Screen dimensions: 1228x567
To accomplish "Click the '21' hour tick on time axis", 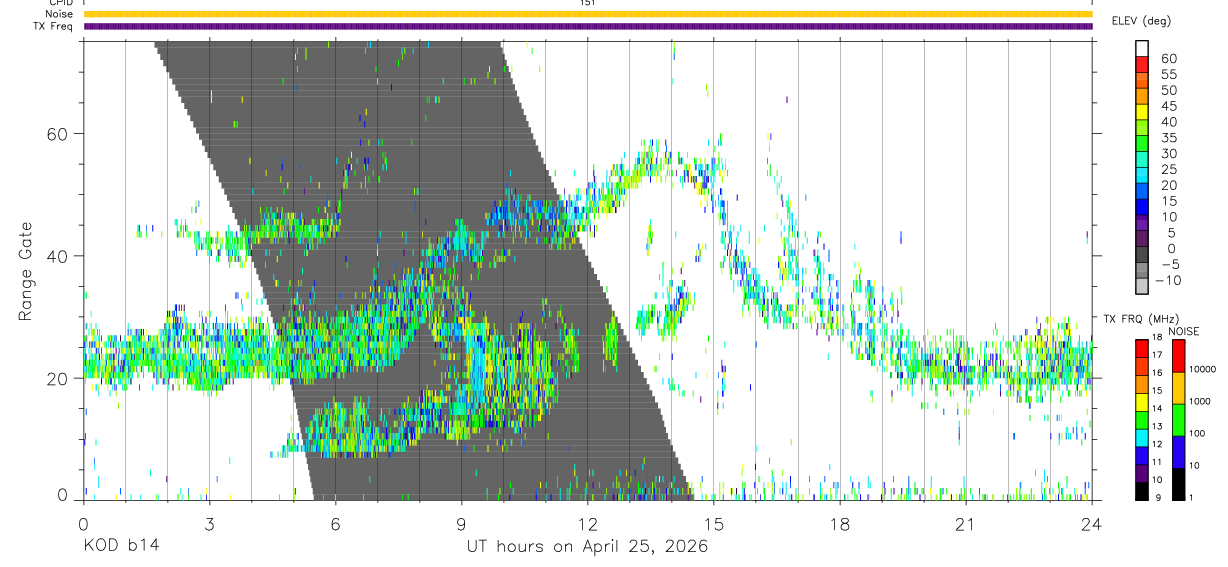I will [966, 524].
